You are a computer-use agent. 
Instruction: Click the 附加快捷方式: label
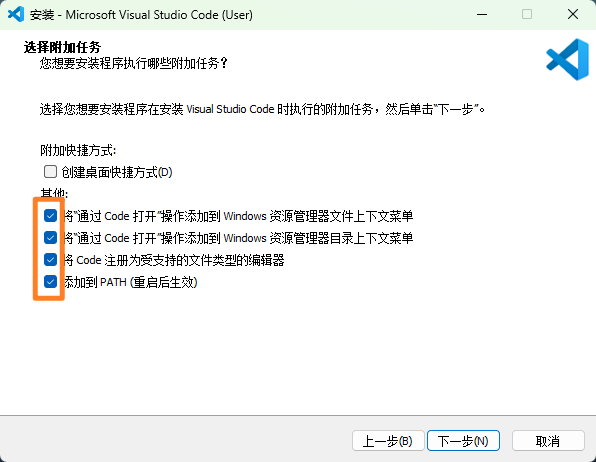(78, 150)
